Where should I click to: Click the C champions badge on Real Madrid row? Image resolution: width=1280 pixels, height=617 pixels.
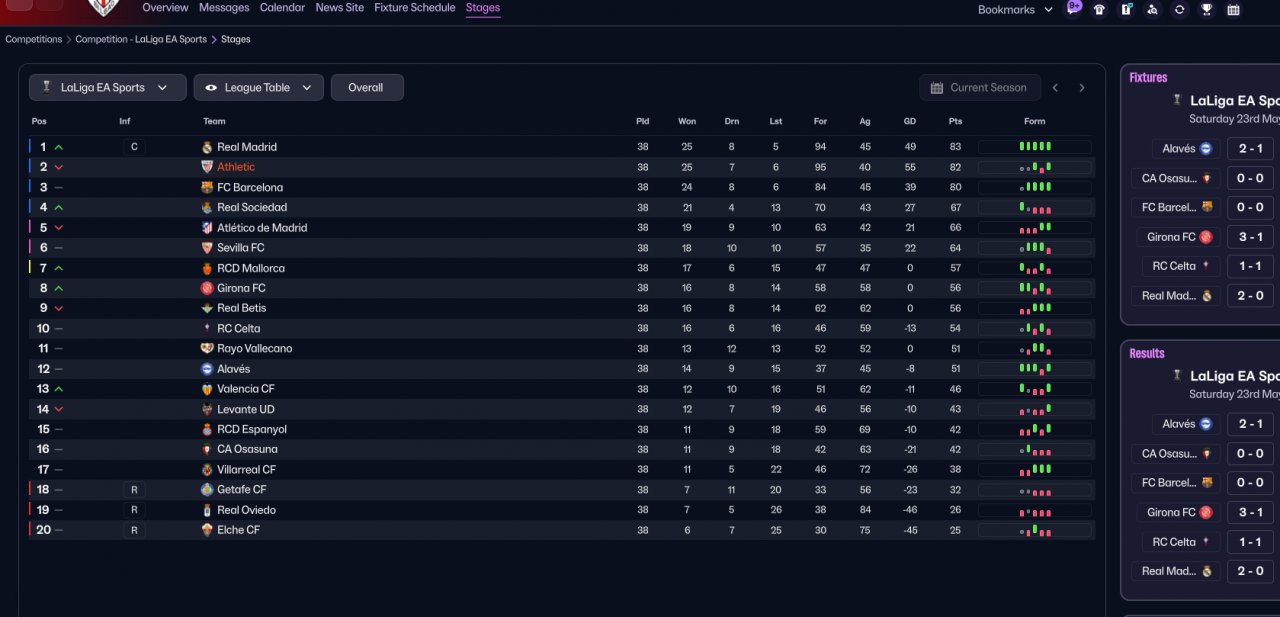(x=134, y=147)
